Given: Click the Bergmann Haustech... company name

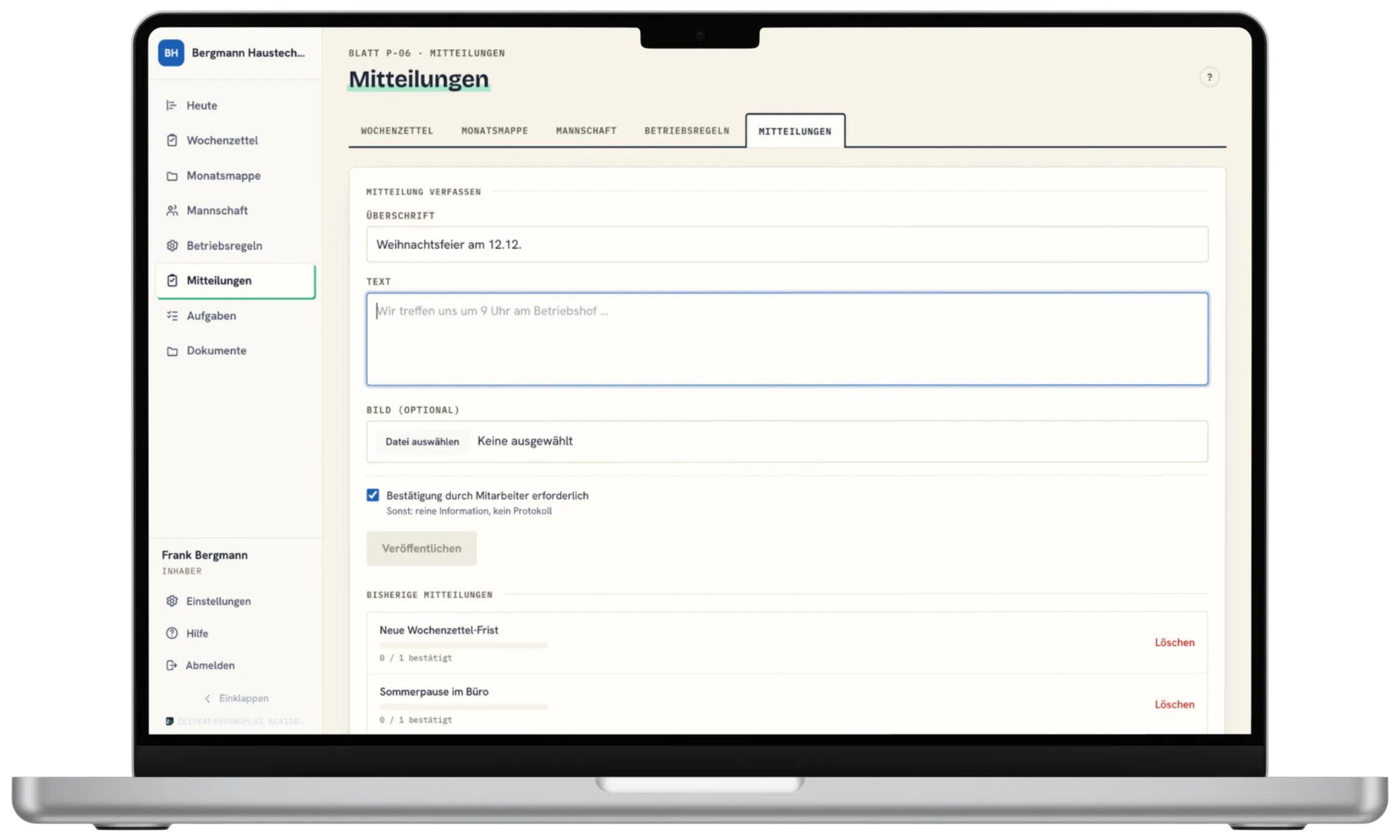Looking at the screenshot, I should pos(248,53).
